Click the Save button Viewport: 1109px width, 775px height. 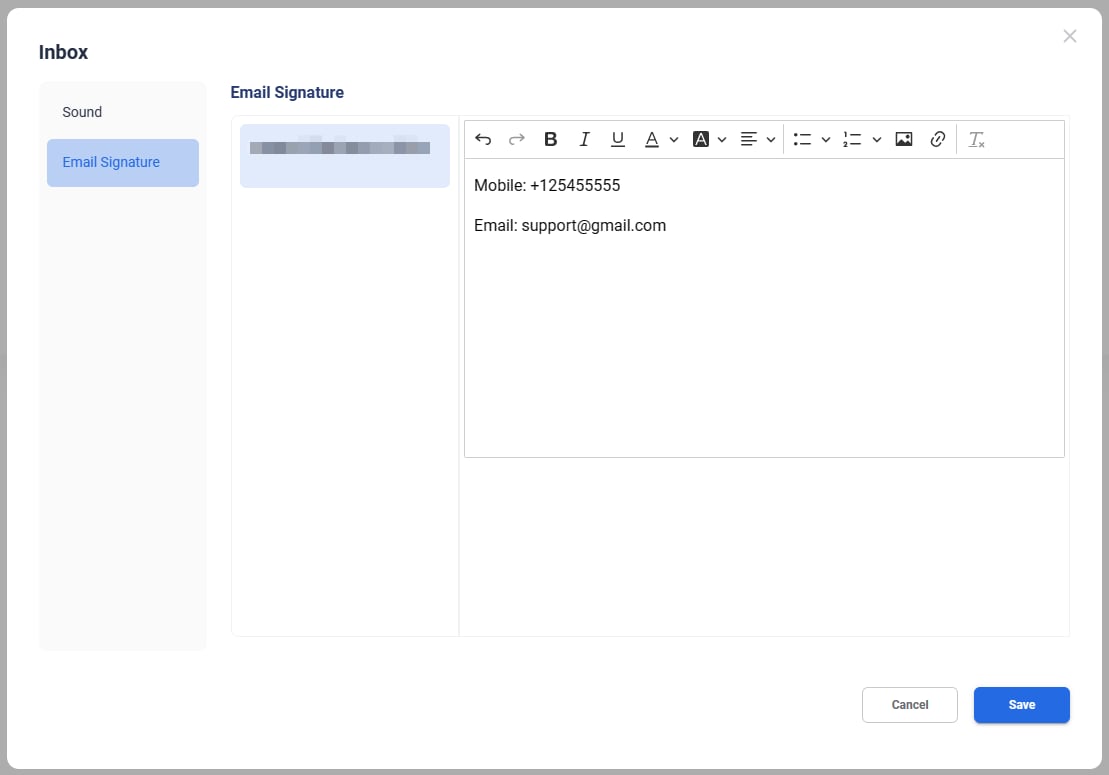[x=1021, y=705]
